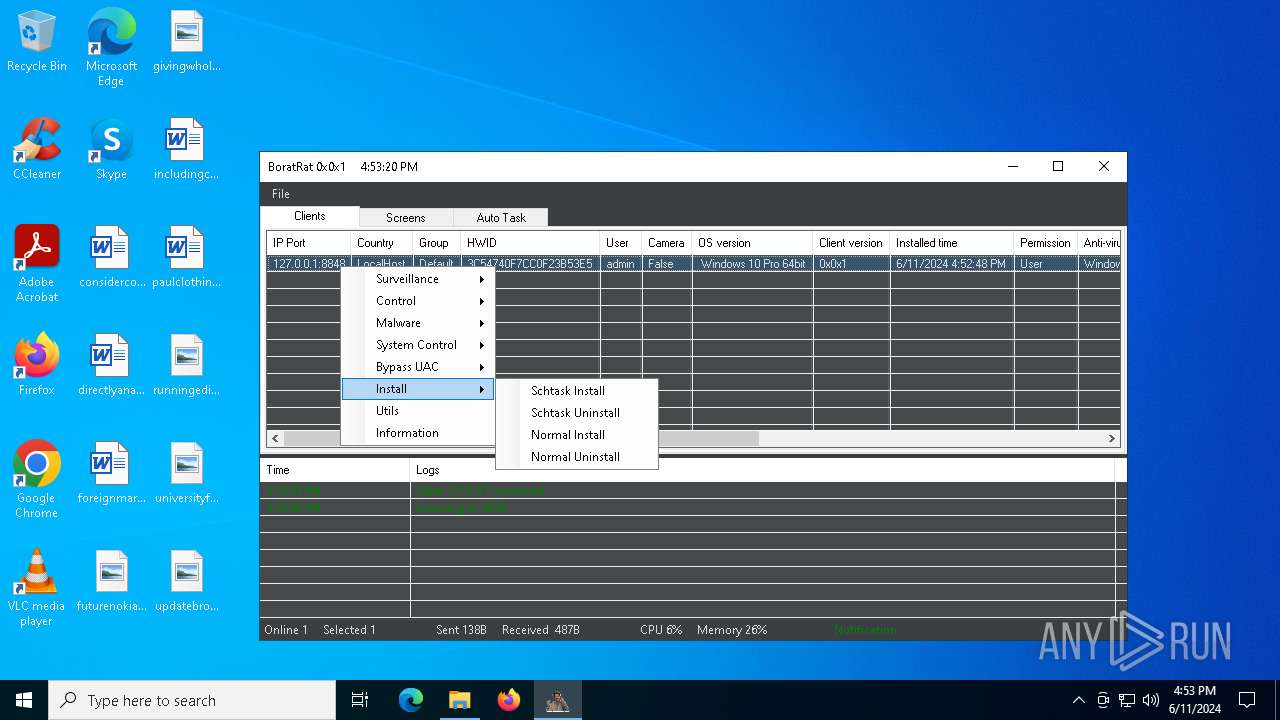Open Firefox from the taskbar

509,700
